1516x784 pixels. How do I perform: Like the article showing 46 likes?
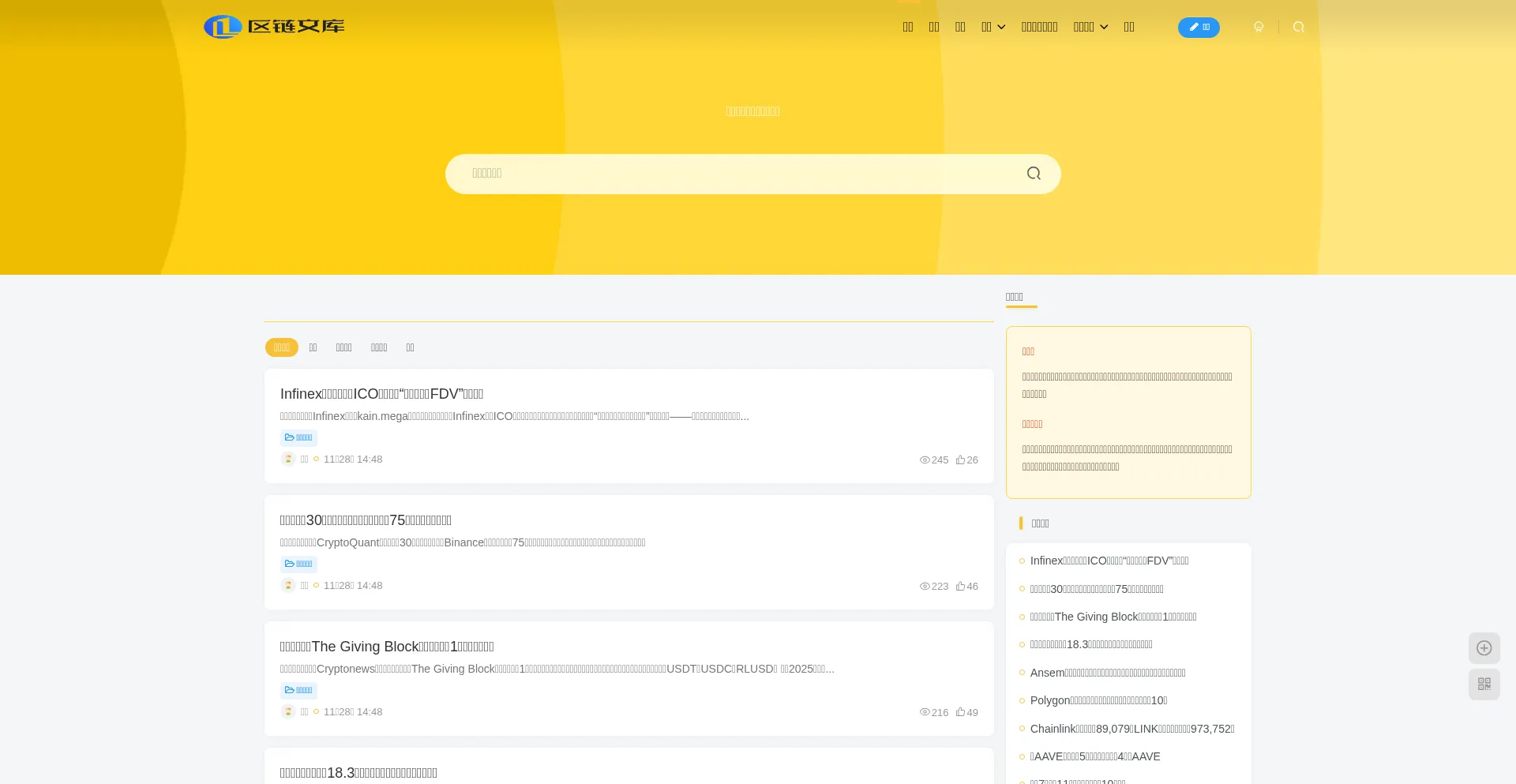point(966,586)
